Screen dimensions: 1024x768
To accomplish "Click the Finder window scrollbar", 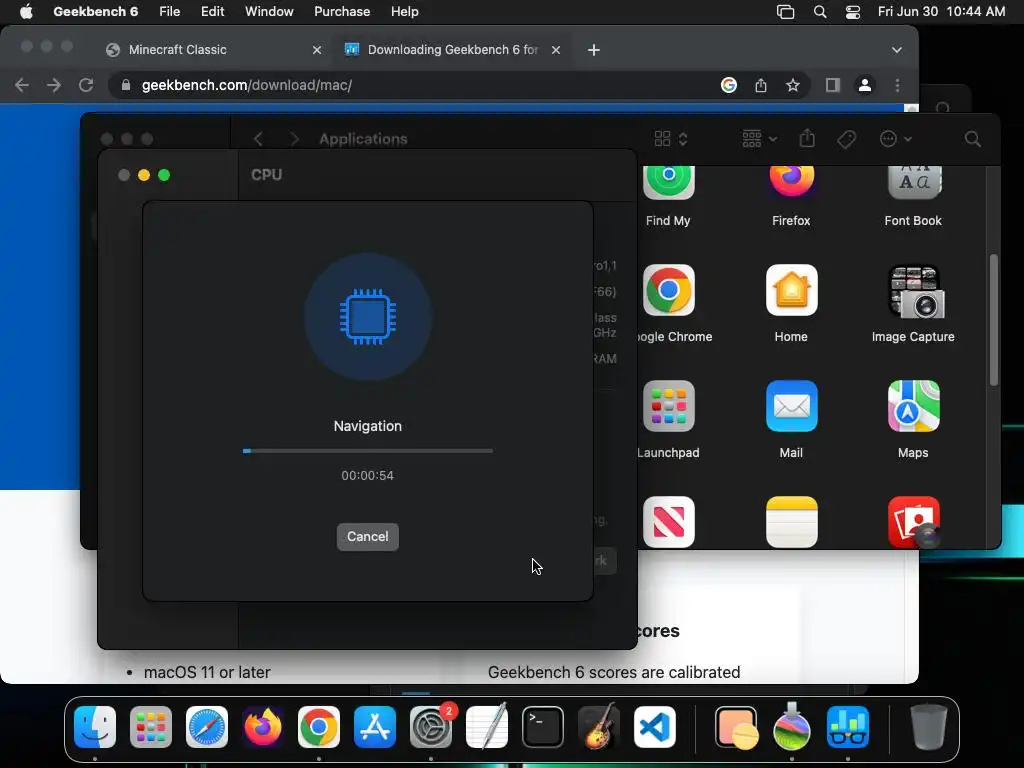I will [x=993, y=320].
